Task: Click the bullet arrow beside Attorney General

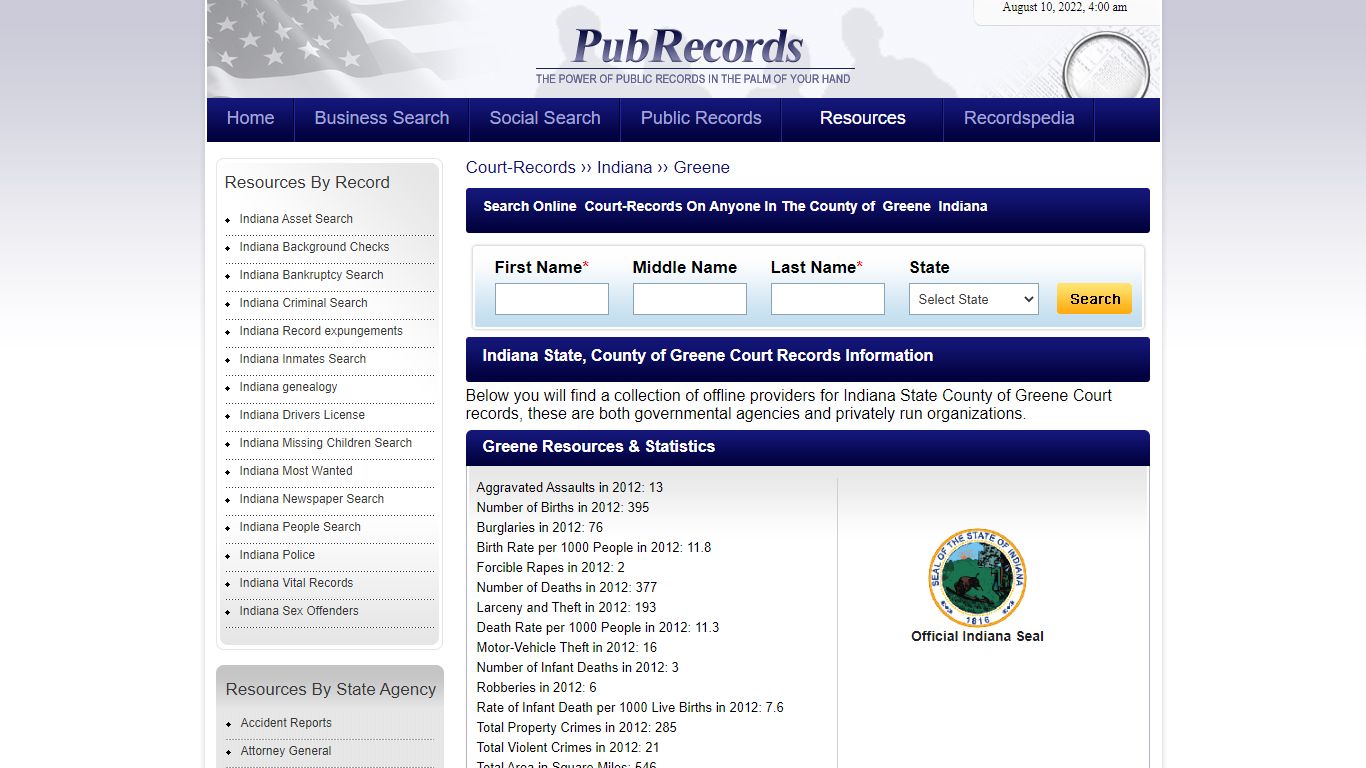Action: [230, 751]
